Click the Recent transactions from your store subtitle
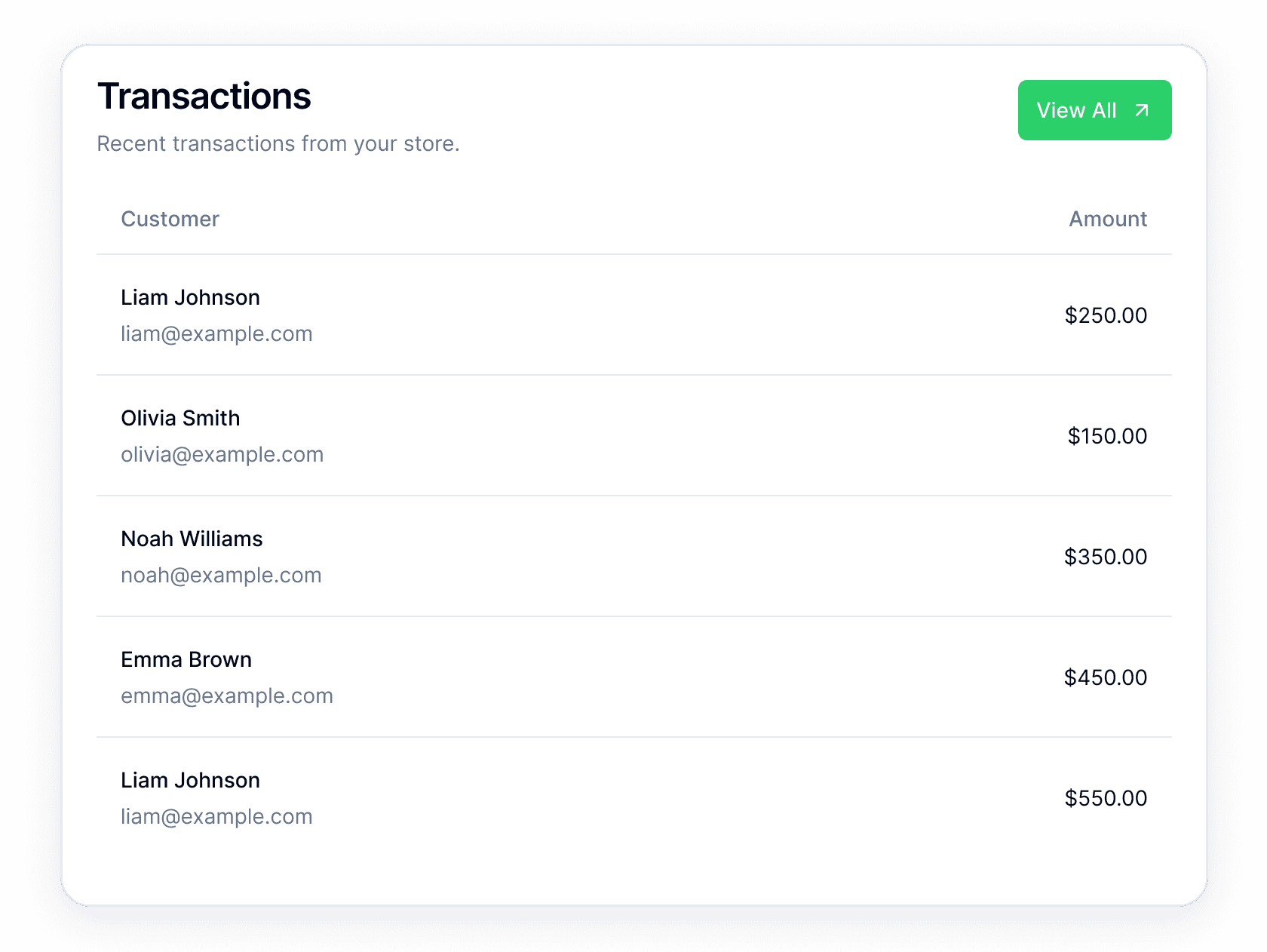 pos(278,143)
